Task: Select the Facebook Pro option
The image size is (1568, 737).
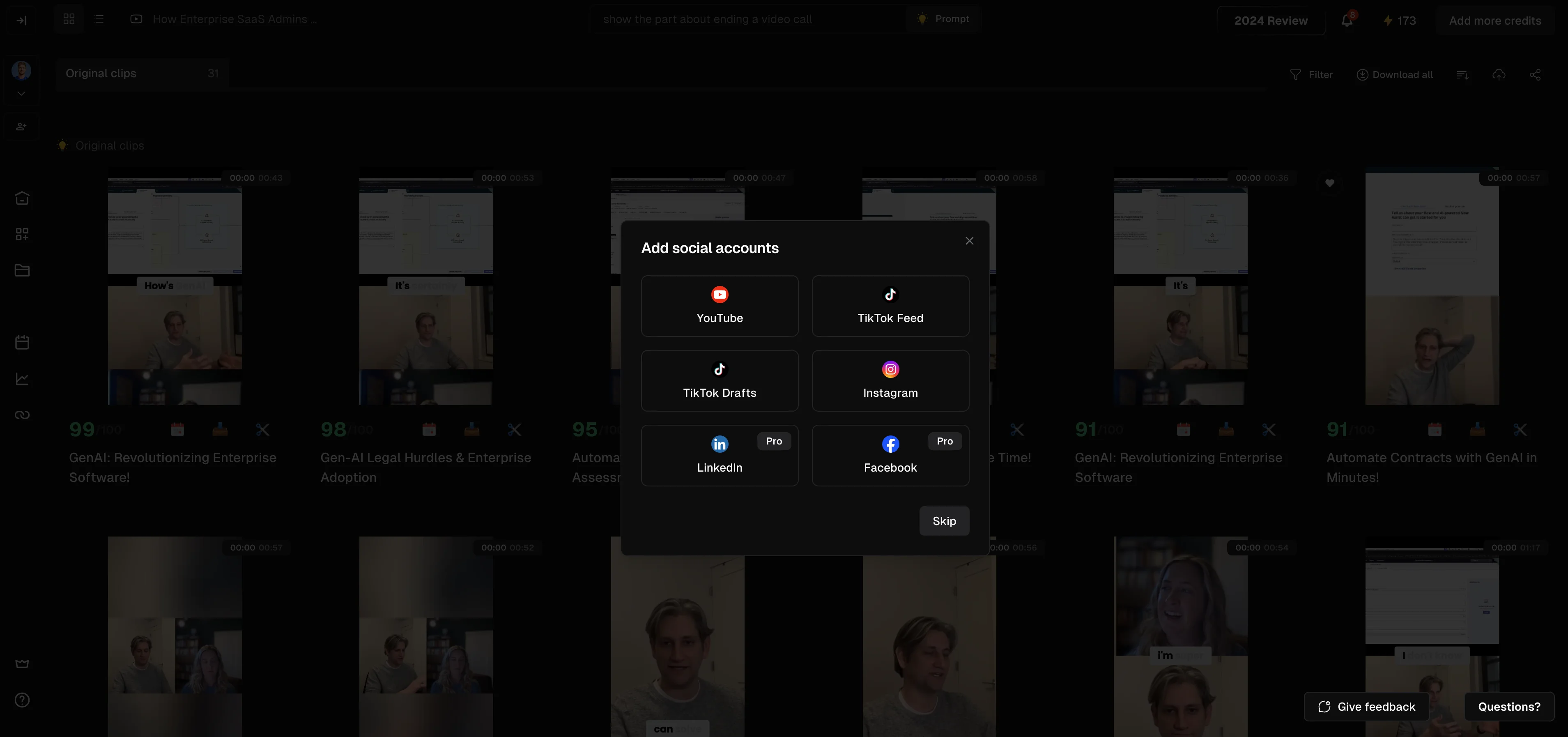Action: pos(890,455)
